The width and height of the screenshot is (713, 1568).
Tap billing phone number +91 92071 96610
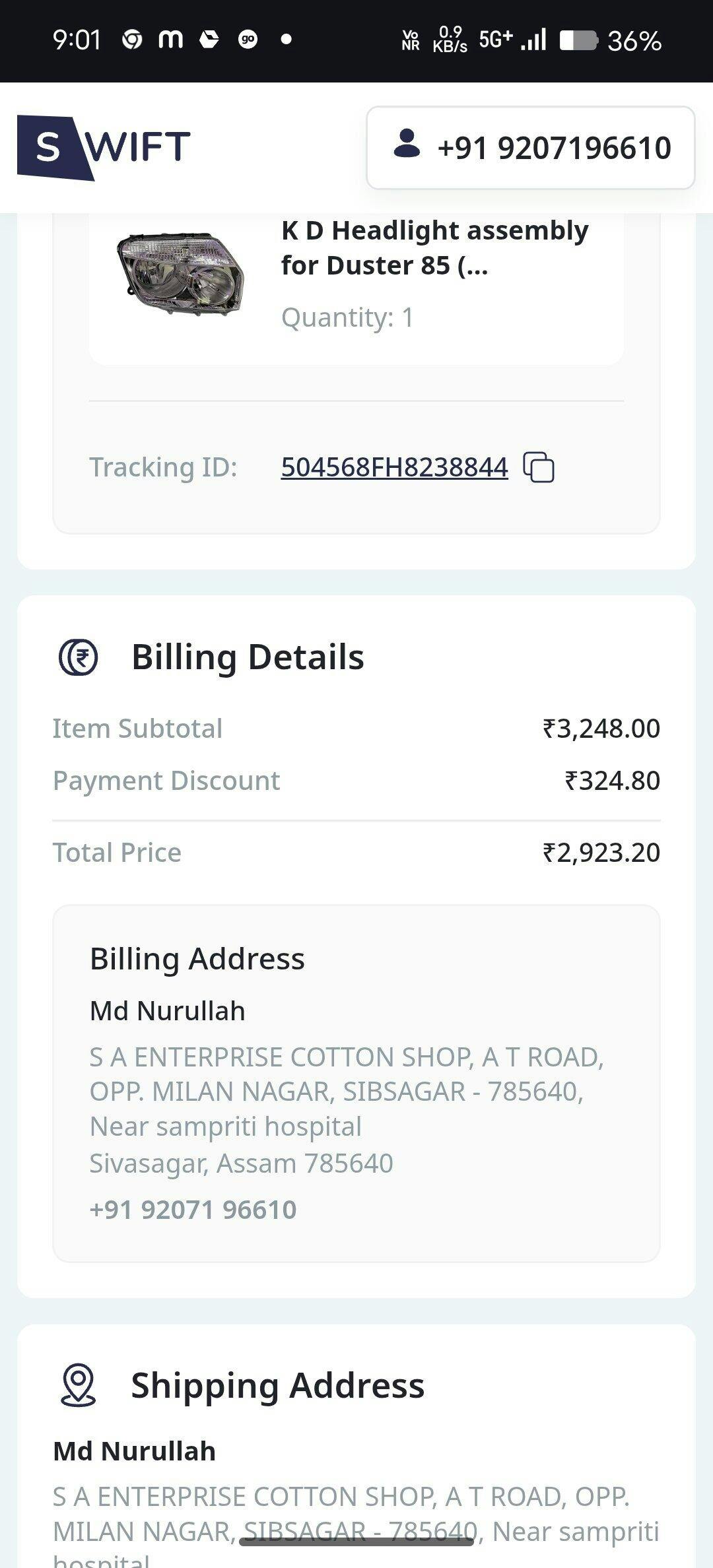[x=193, y=1210]
